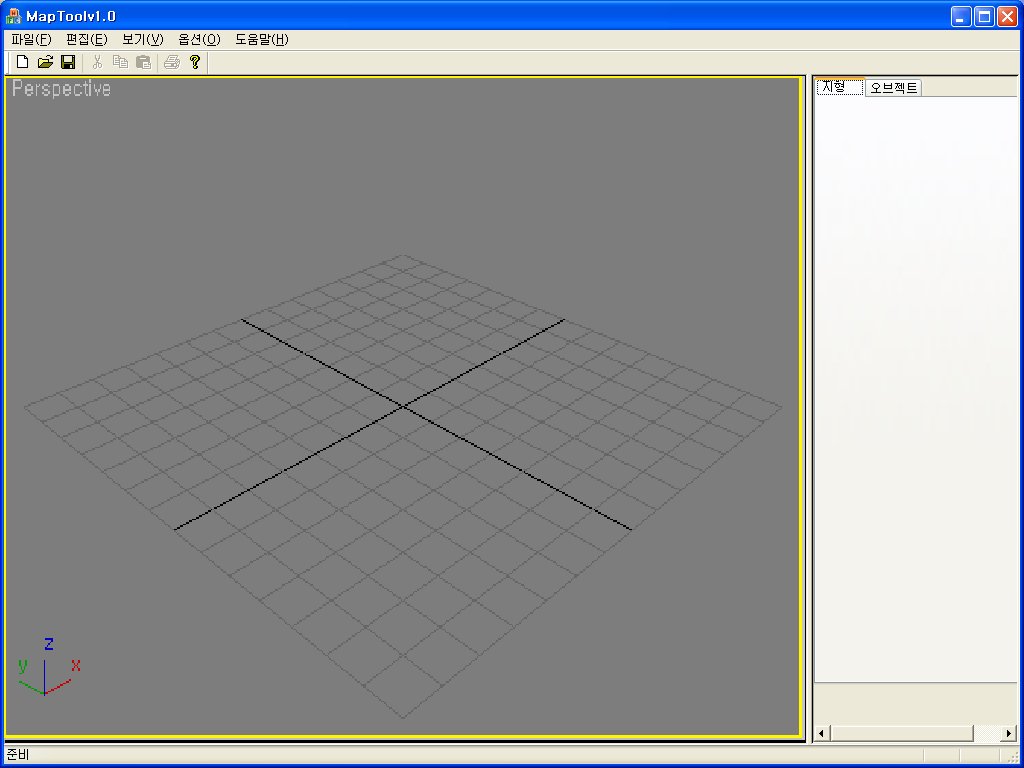
Task: Switch to the 오브젝트 tab
Action: click(893, 88)
